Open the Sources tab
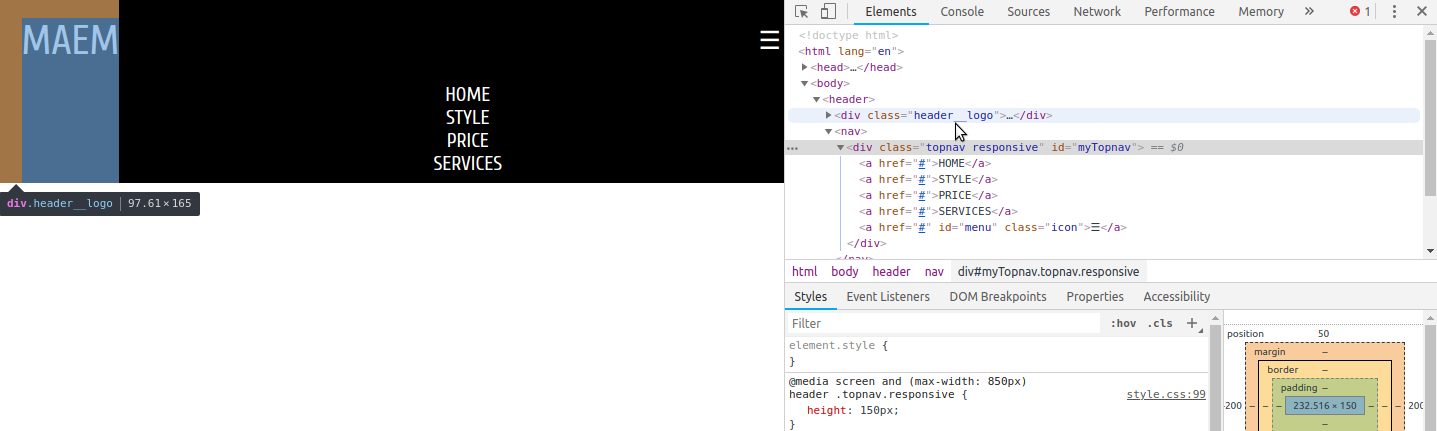The image size is (1437, 431). (1028, 12)
